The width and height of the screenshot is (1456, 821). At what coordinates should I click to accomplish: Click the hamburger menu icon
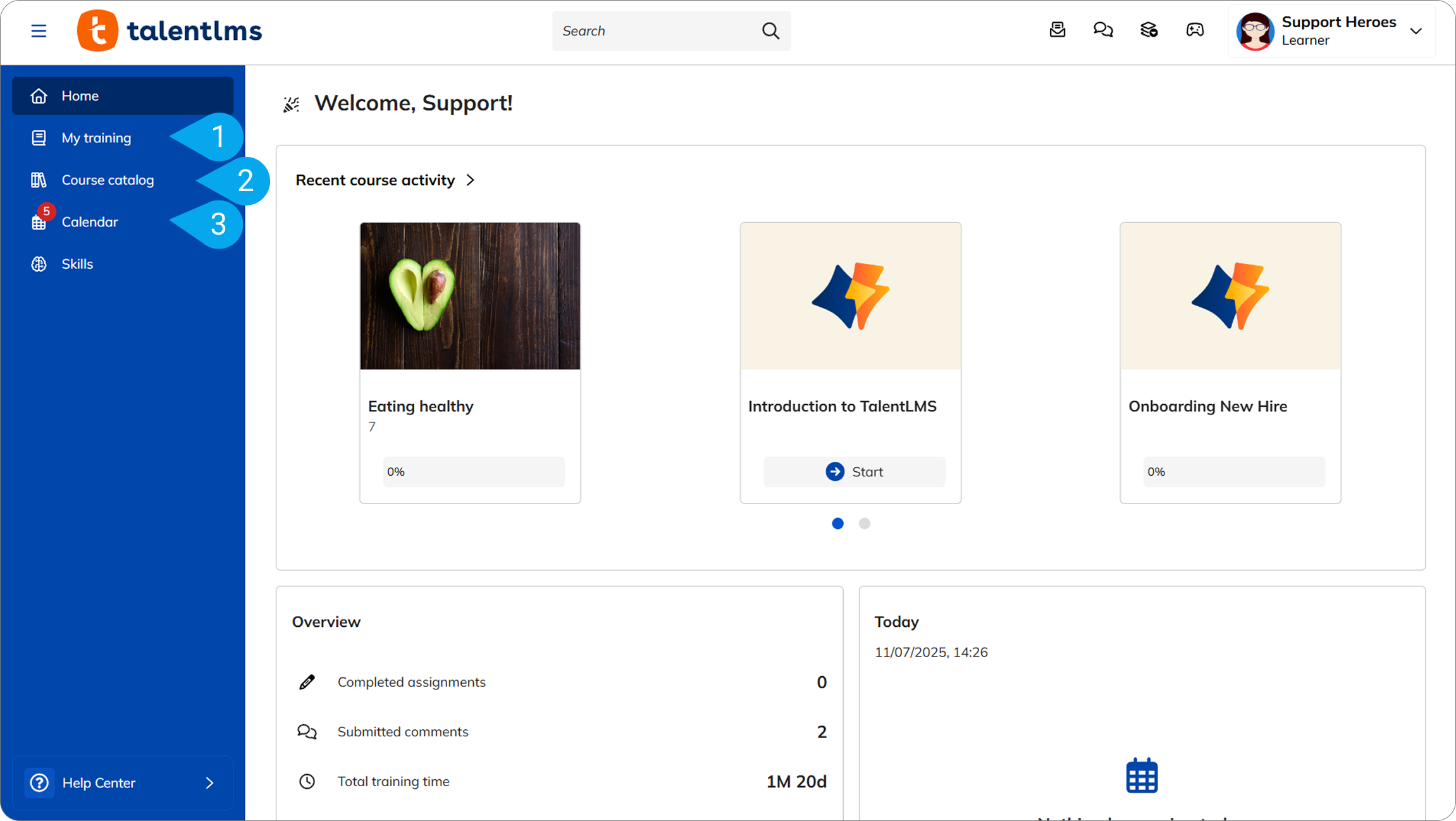click(39, 30)
